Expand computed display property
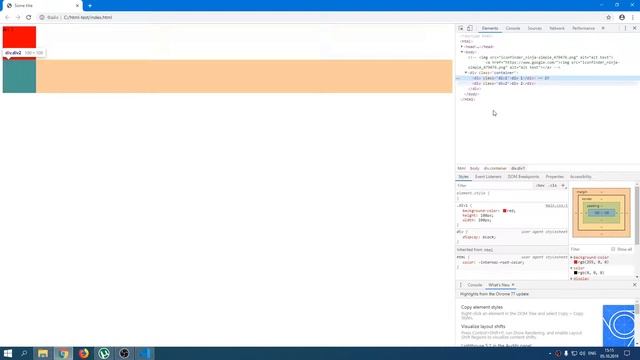 coord(572,279)
